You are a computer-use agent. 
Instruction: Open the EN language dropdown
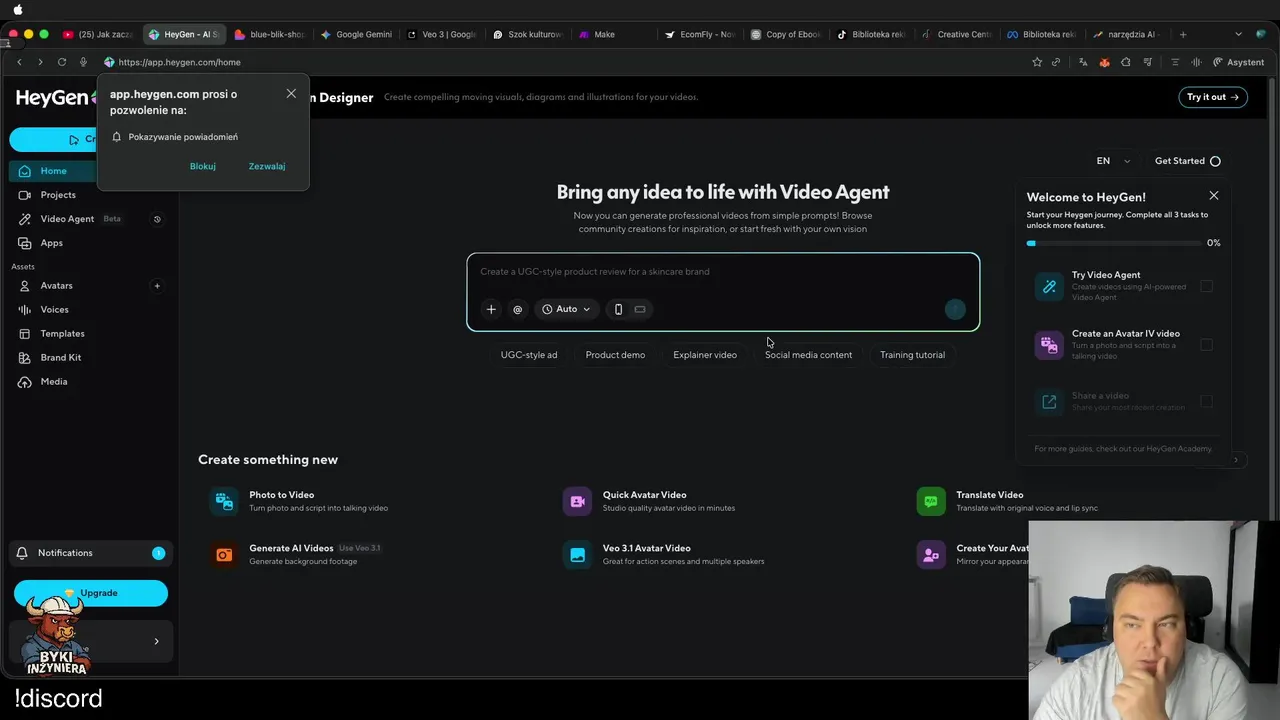click(x=1113, y=161)
